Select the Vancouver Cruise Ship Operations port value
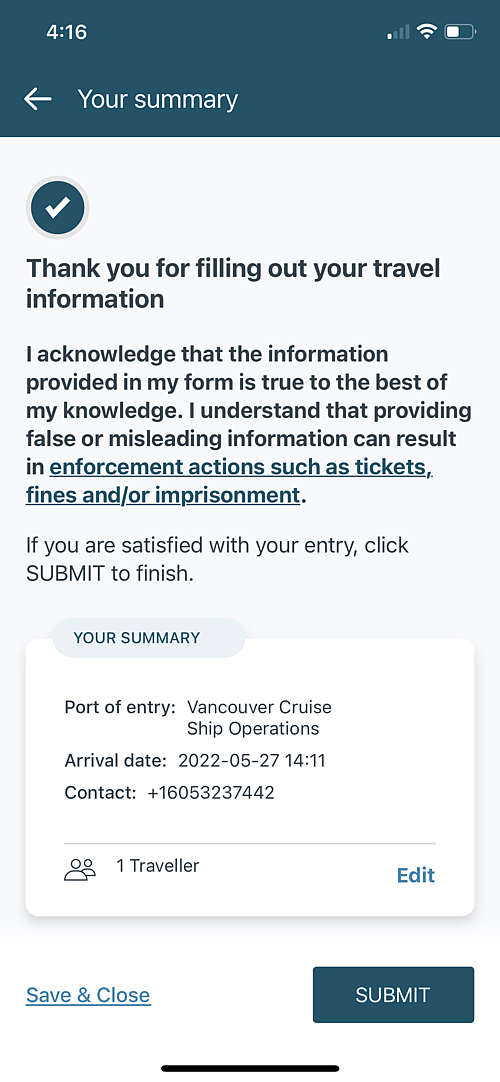The height and width of the screenshot is (1082, 500). [x=259, y=718]
